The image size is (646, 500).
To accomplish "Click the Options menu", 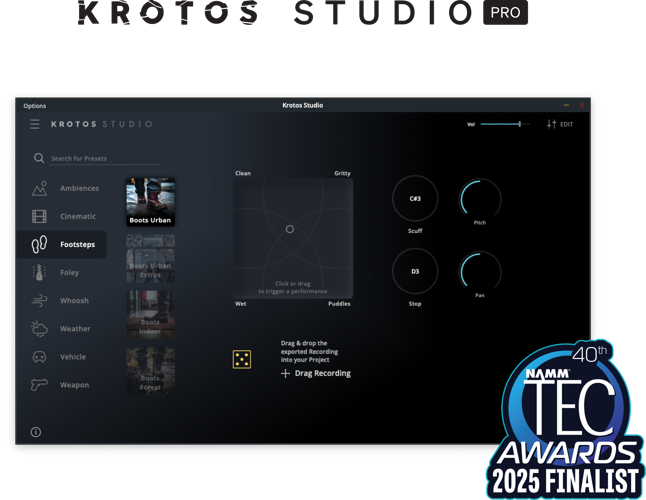I will (x=35, y=106).
